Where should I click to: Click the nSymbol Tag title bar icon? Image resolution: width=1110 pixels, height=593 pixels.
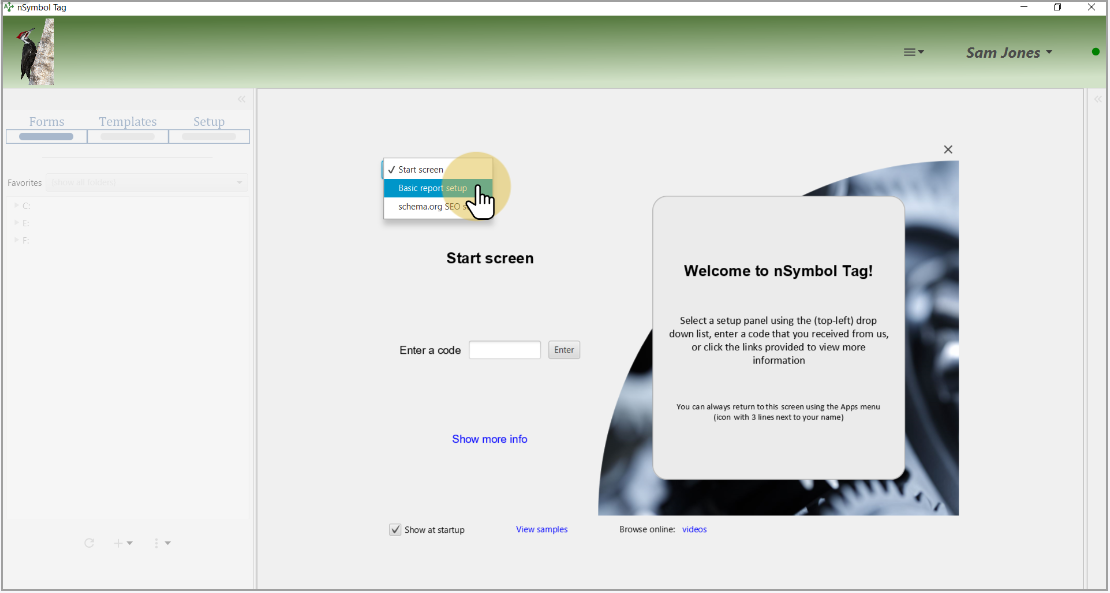pyautogui.click(x=8, y=7)
